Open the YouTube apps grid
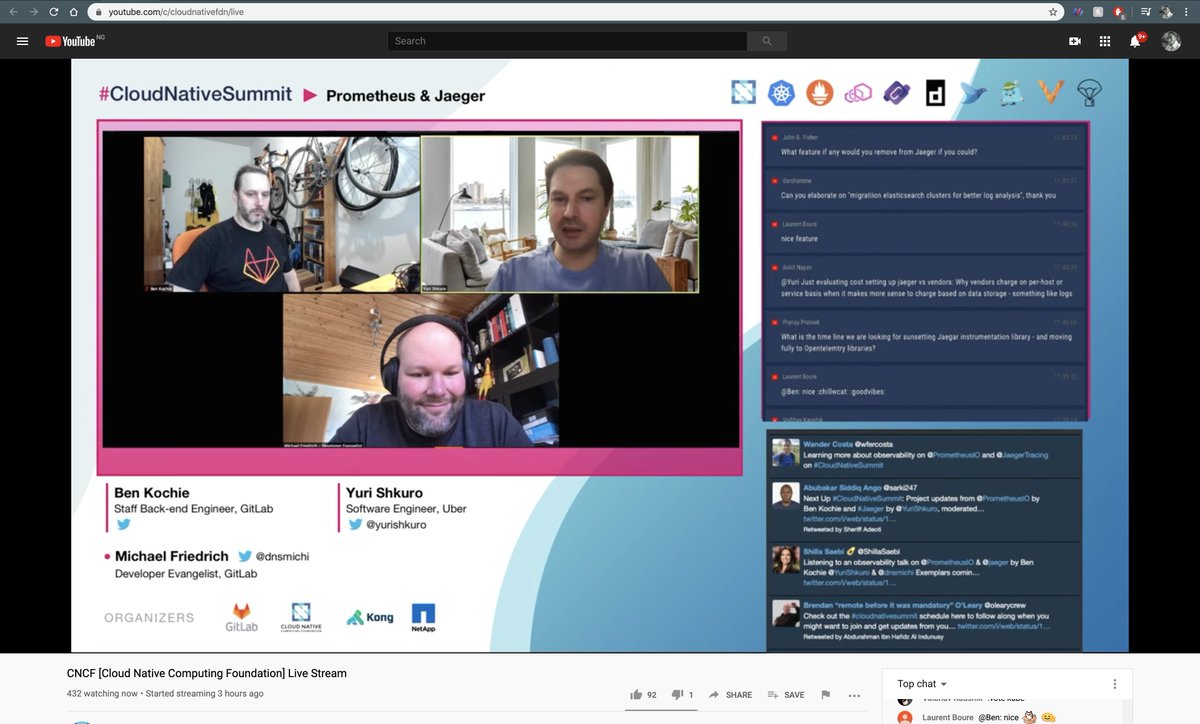This screenshot has width=1200, height=724. [1105, 41]
